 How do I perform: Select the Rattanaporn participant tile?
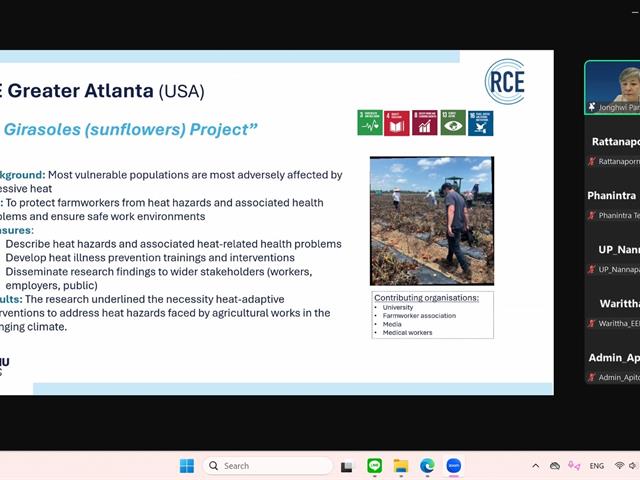(x=612, y=142)
